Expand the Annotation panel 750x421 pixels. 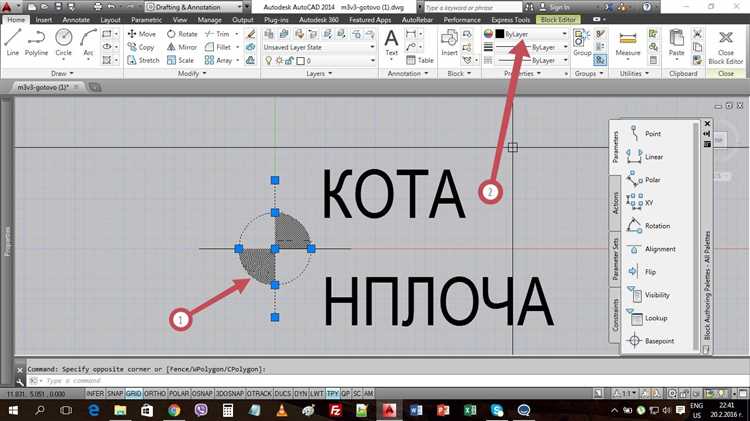point(408,73)
